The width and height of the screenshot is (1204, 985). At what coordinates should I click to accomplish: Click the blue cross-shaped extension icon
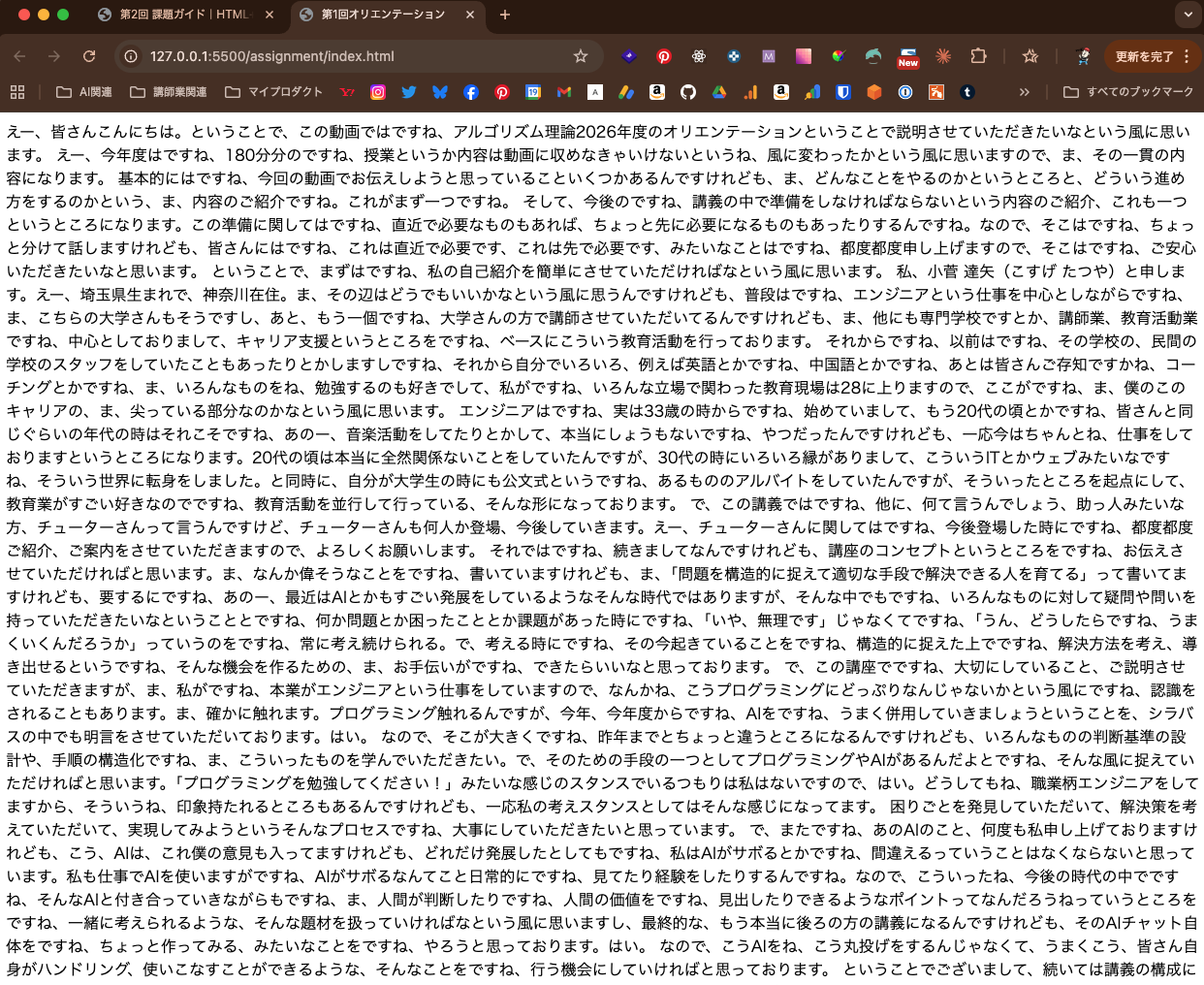pos(734,56)
